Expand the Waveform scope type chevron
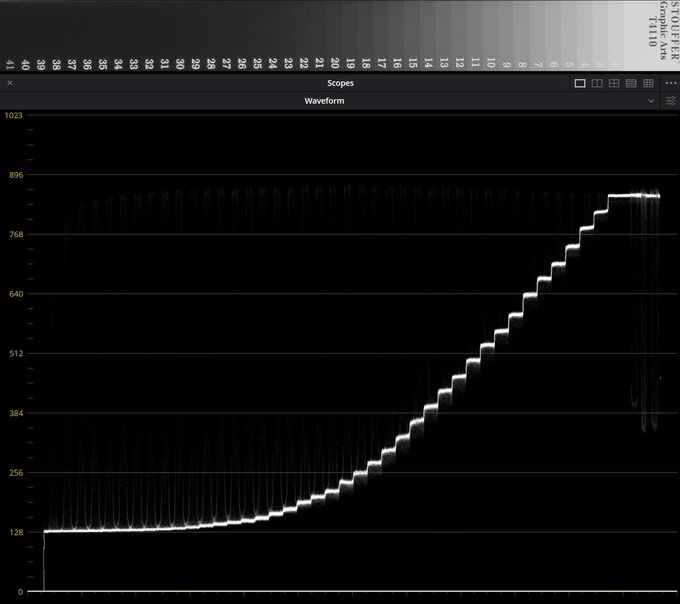The height and width of the screenshot is (604, 680). pyautogui.click(x=651, y=101)
